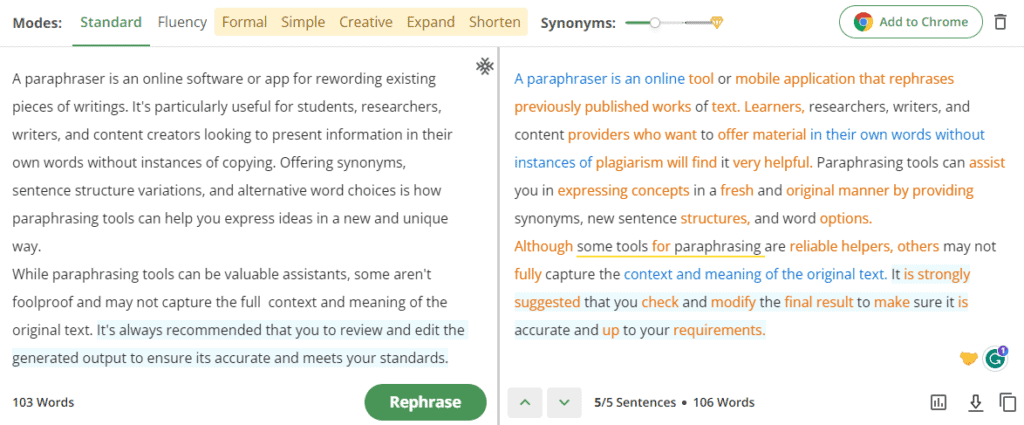Click the underlined phrase 'some tools for paraphrasing'

pos(669,247)
